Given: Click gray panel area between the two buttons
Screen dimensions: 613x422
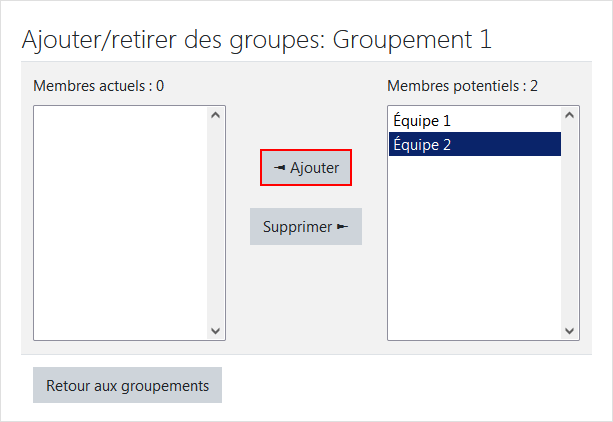Looking at the screenshot, I should [306, 197].
